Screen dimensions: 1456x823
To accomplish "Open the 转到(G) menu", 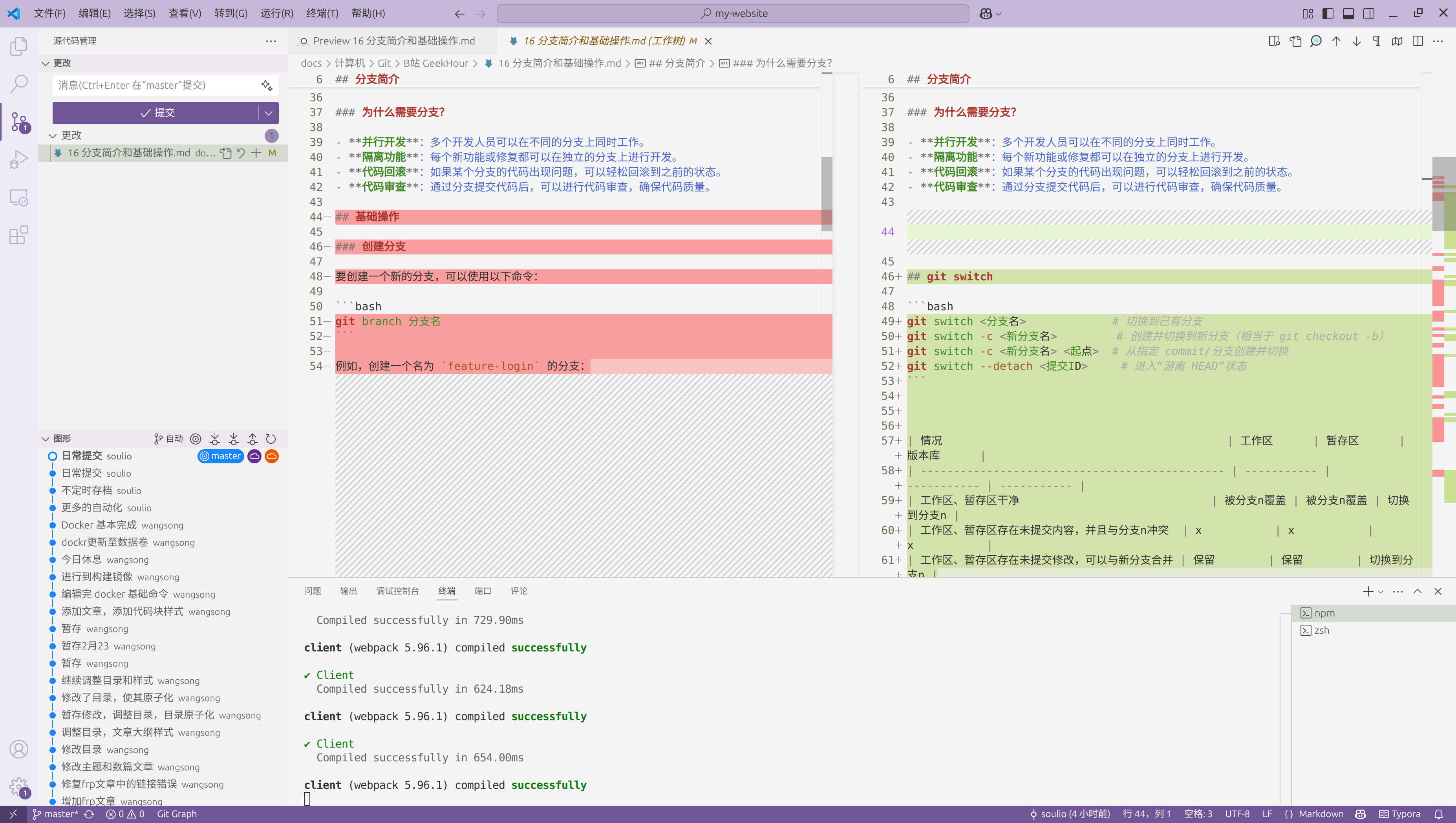I will pyautogui.click(x=230, y=13).
